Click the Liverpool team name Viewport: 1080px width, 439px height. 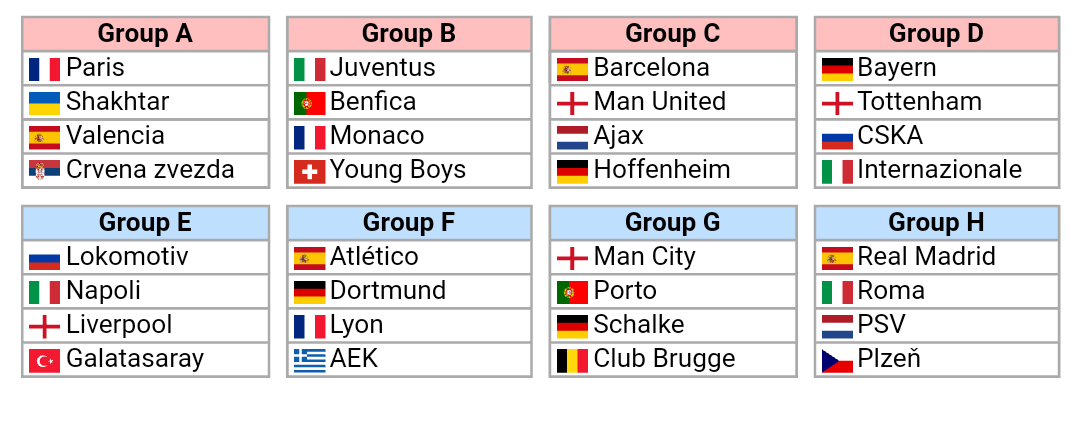(x=119, y=325)
